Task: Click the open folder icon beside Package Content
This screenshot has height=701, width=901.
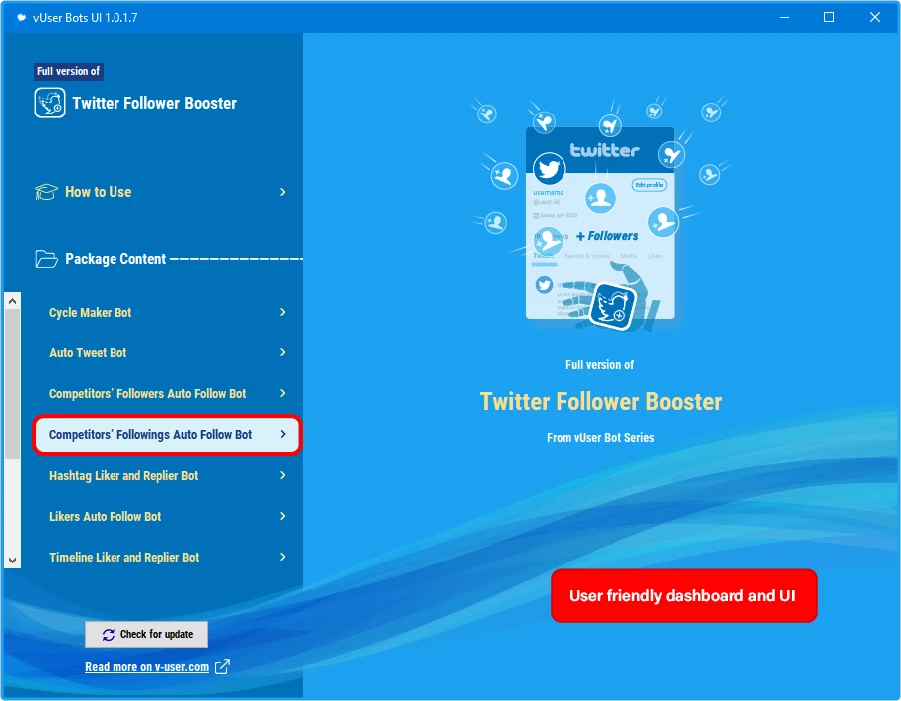Action: tap(46, 259)
